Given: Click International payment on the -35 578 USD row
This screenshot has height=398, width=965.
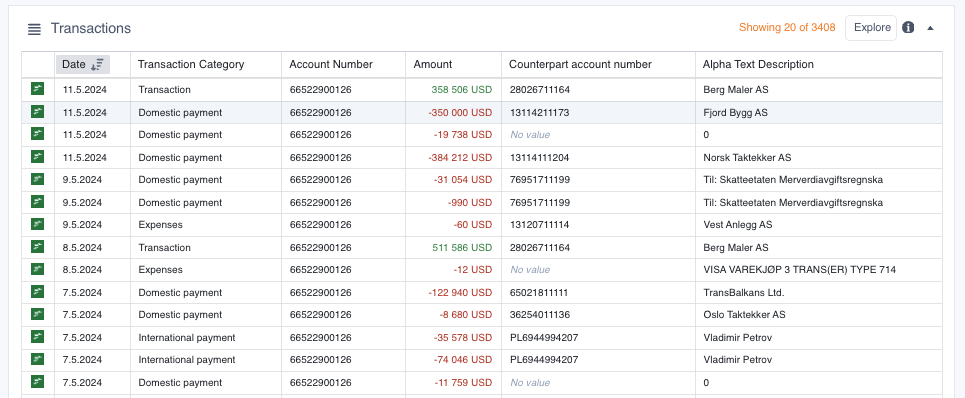Looking at the screenshot, I should click(186, 337).
